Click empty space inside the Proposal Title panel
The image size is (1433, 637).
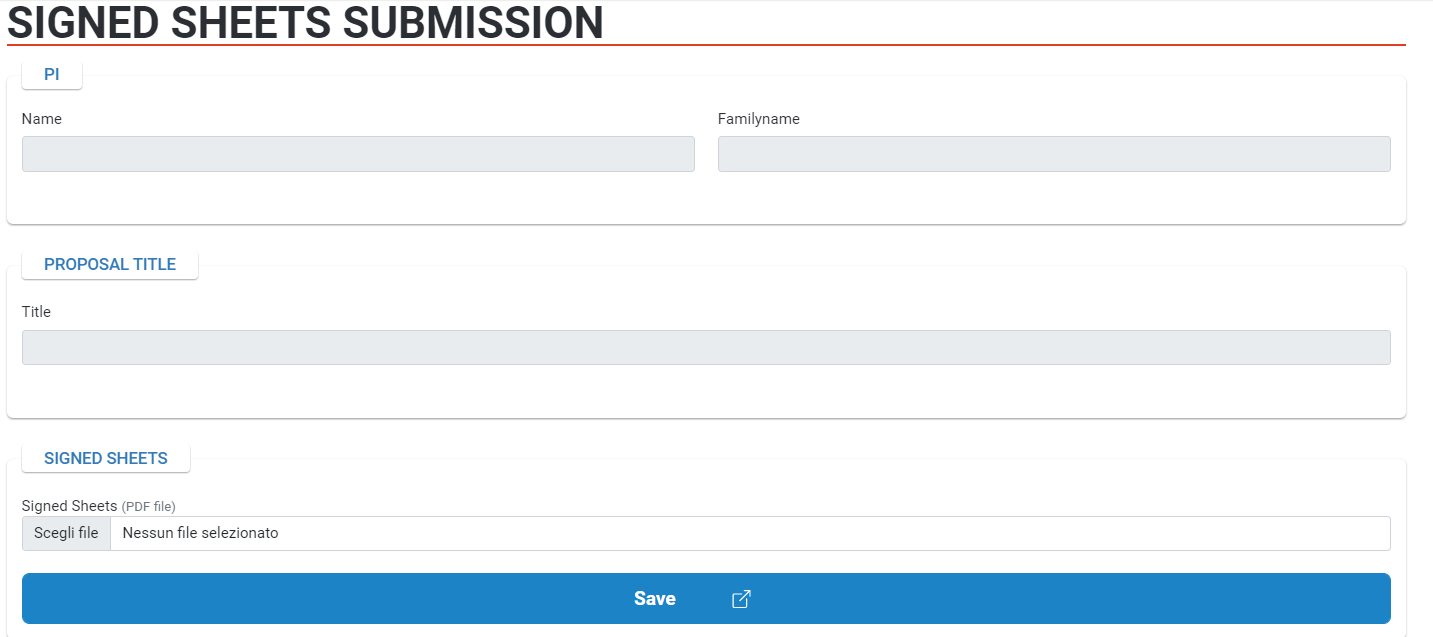[x=706, y=392]
